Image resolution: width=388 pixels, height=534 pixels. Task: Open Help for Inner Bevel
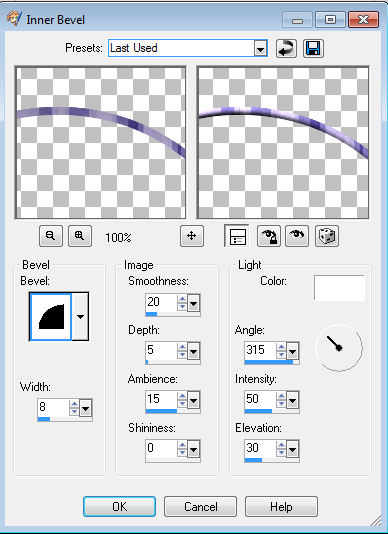click(x=281, y=506)
